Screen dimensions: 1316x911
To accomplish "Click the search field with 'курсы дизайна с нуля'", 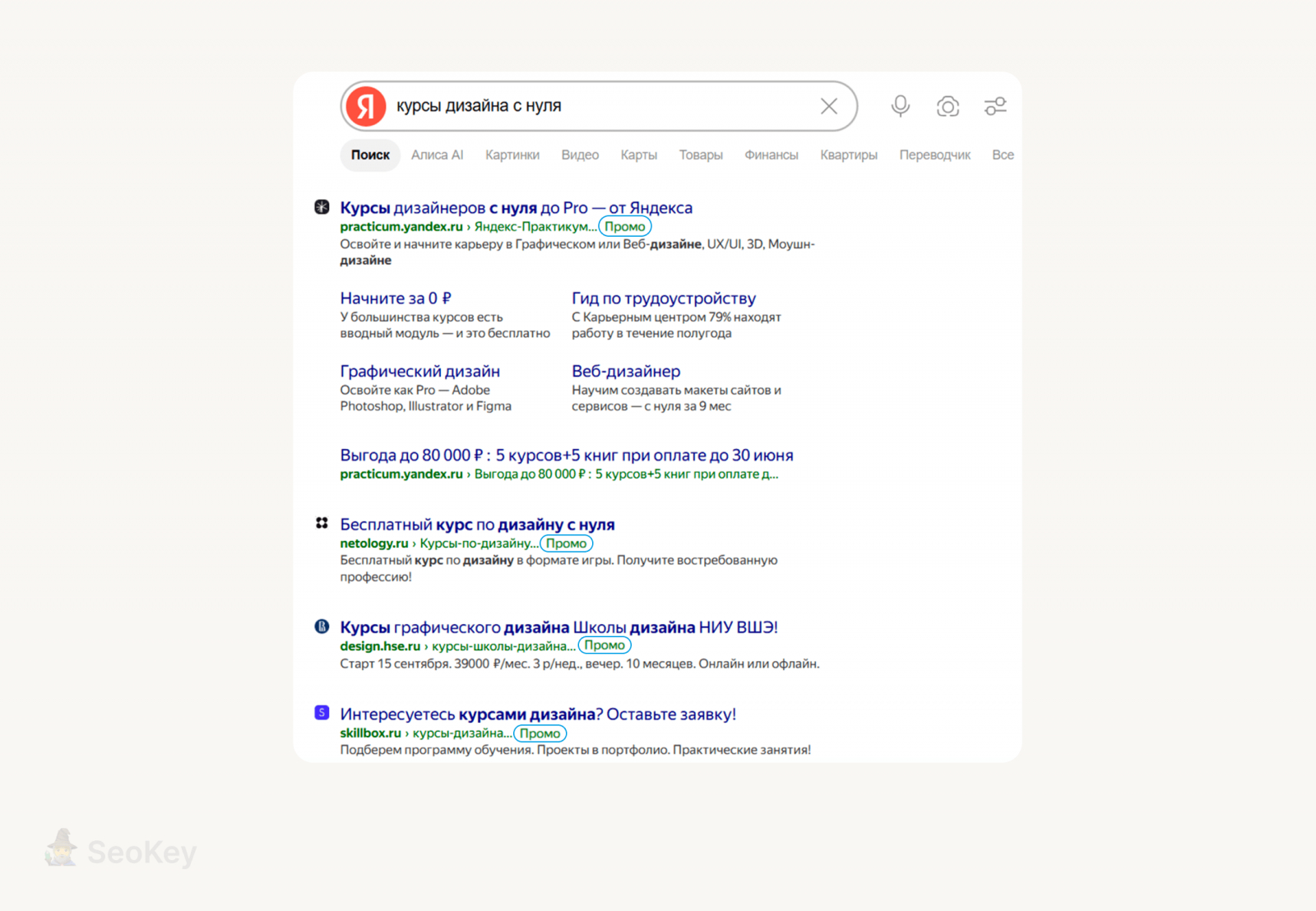I will click(x=600, y=106).
